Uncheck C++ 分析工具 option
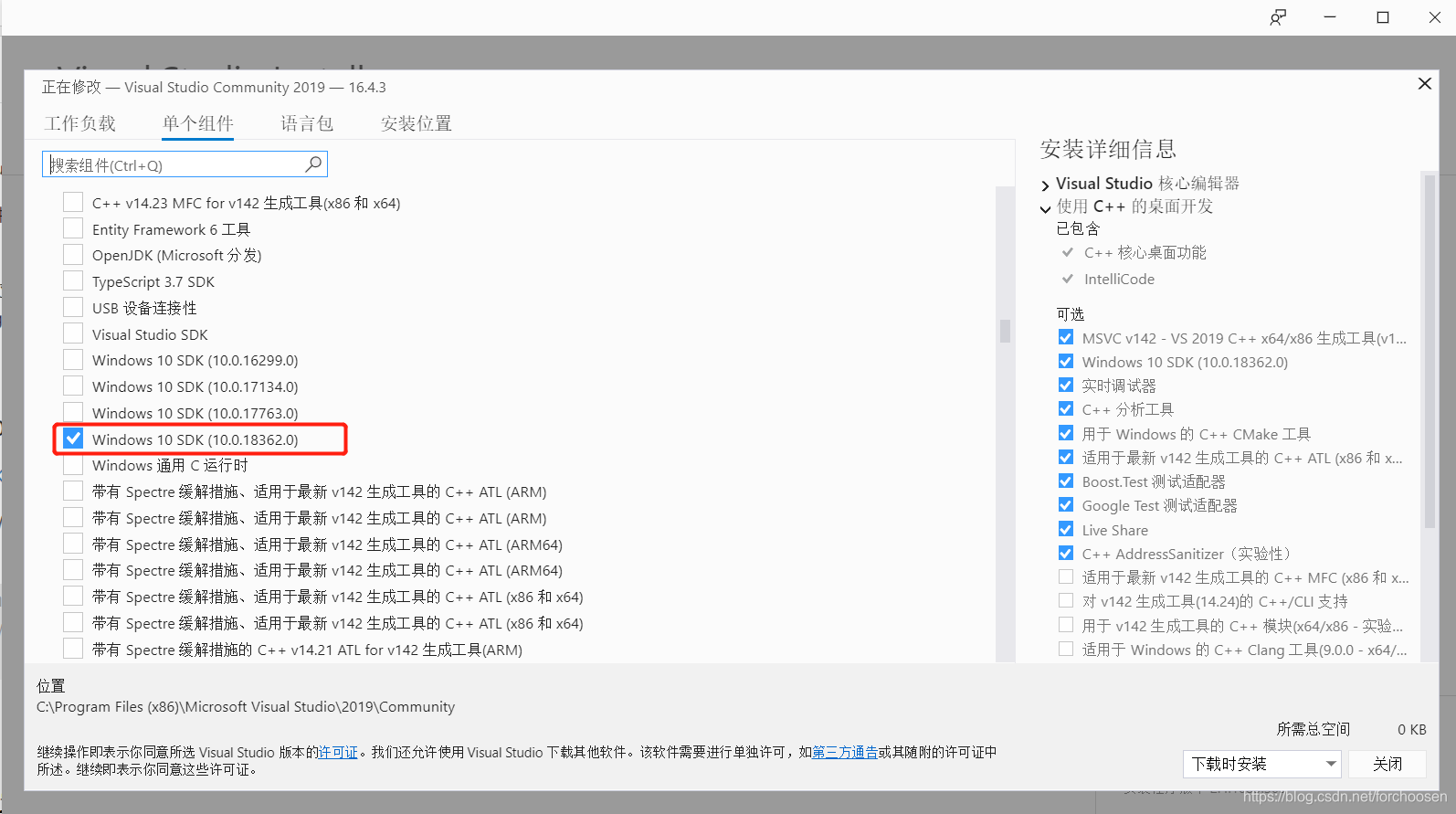 [1065, 408]
